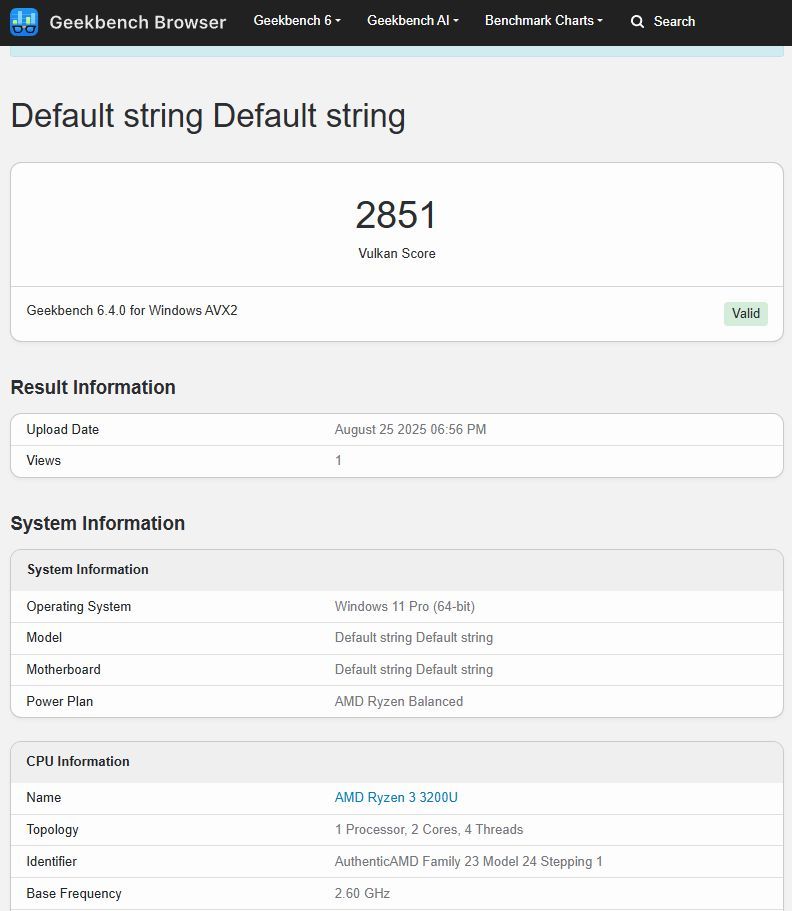Screen dimensions: 792x911
Task: Expand the Geekbench AI dropdown
Action: (x=412, y=21)
